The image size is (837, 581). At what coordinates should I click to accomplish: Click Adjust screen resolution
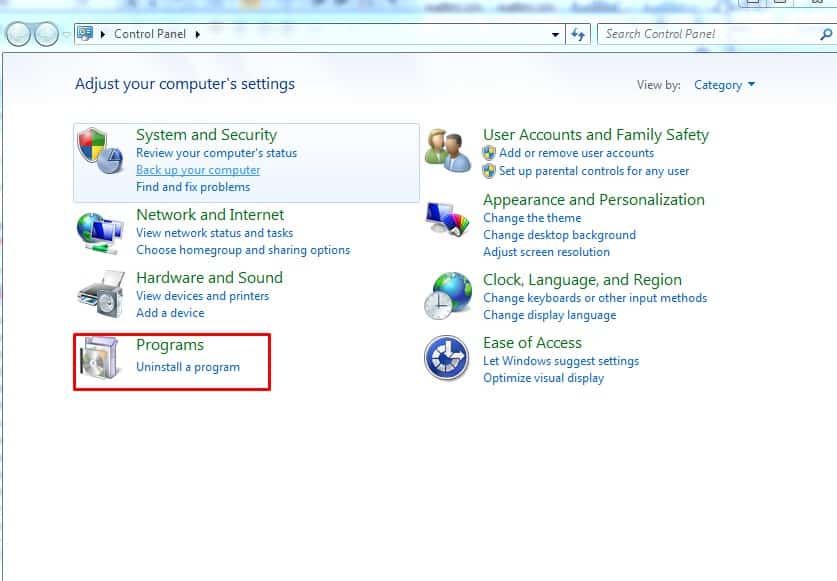(x=546, y=252)
